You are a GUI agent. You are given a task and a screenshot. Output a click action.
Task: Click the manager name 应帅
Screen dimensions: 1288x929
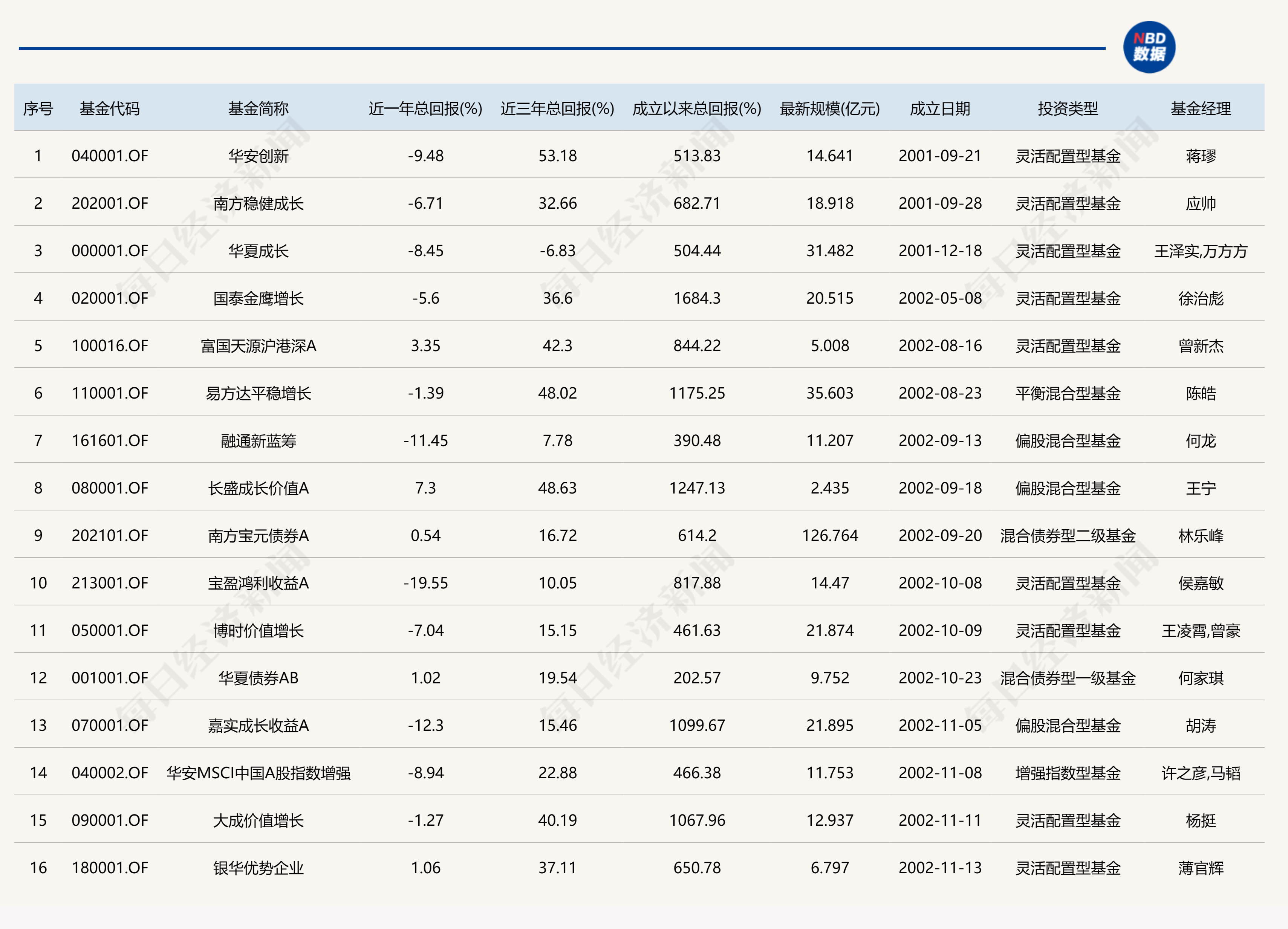[1201, 203]
